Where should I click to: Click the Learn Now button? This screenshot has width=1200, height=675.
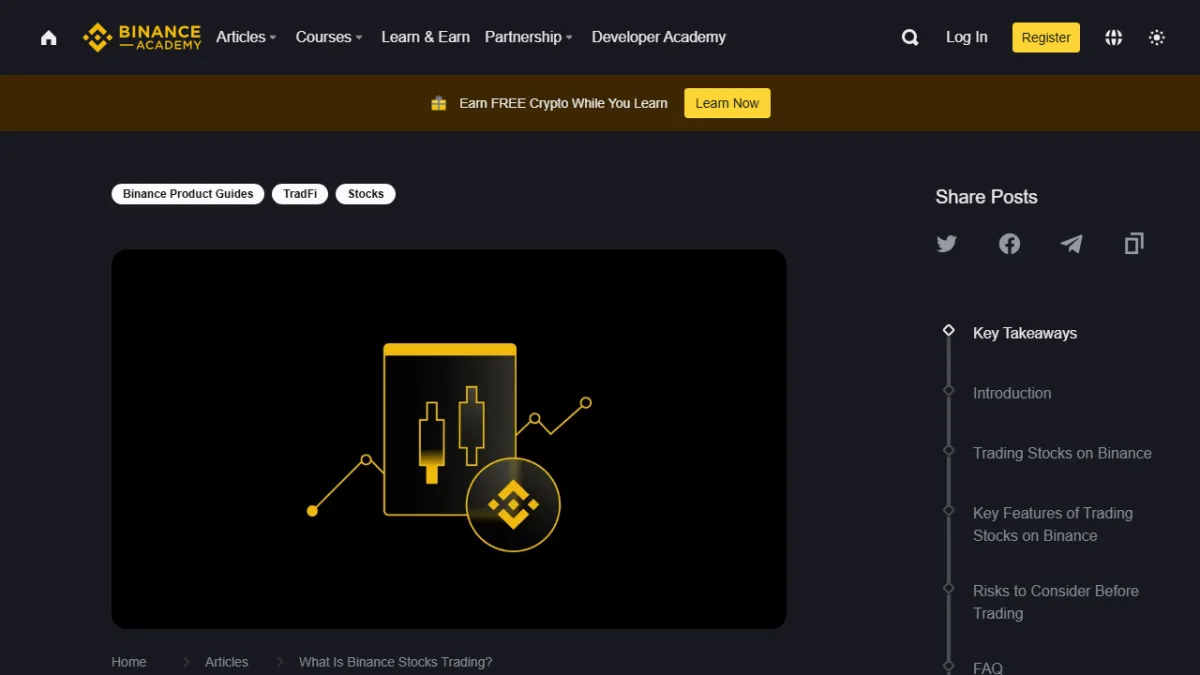click(x=727, y=103)
